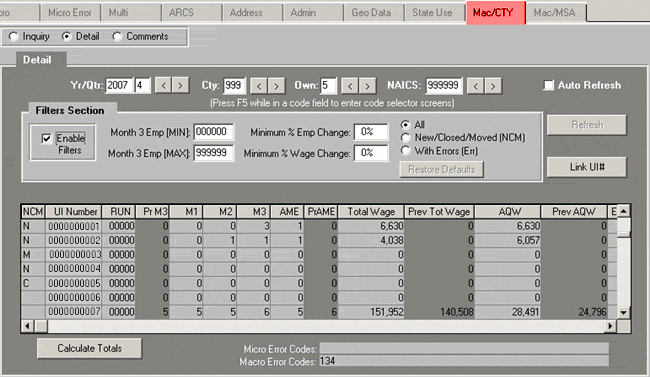Go to next Own code arrow

click(x=367, y=86)
